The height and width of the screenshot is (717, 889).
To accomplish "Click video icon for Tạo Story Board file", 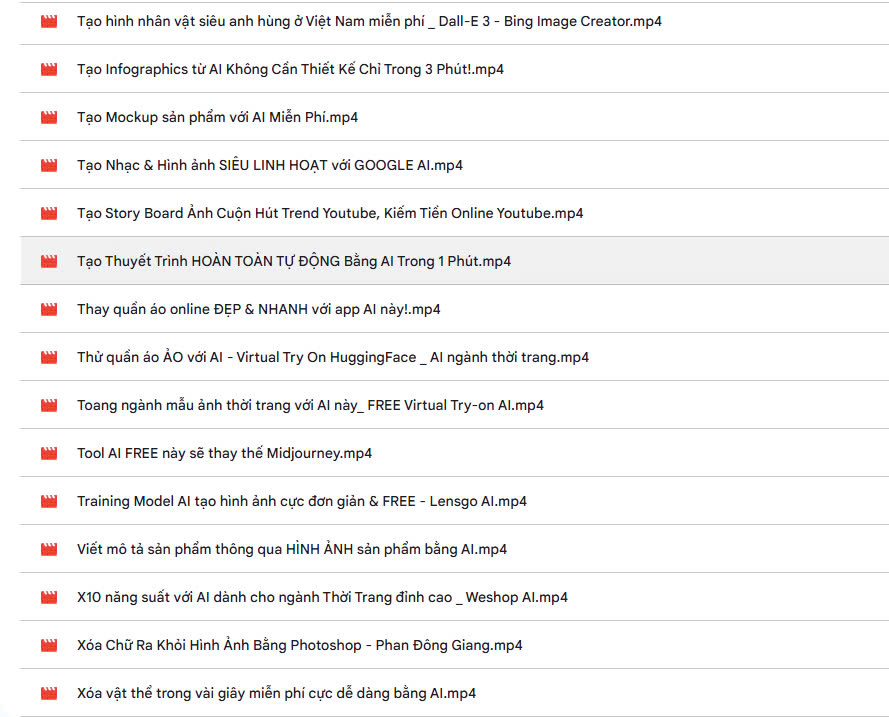I will 49,214.
